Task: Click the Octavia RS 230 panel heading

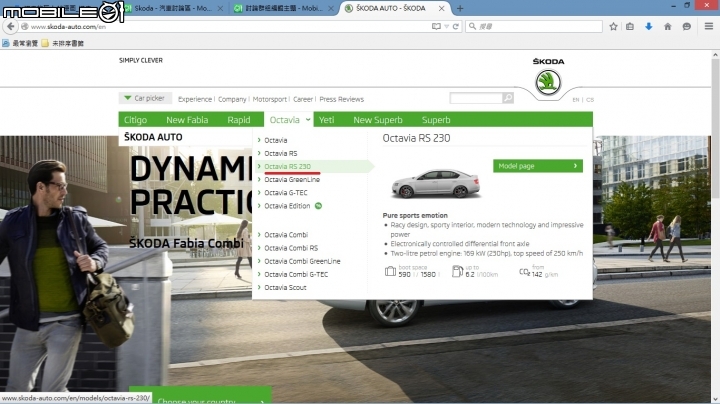Action: (416, 138)
